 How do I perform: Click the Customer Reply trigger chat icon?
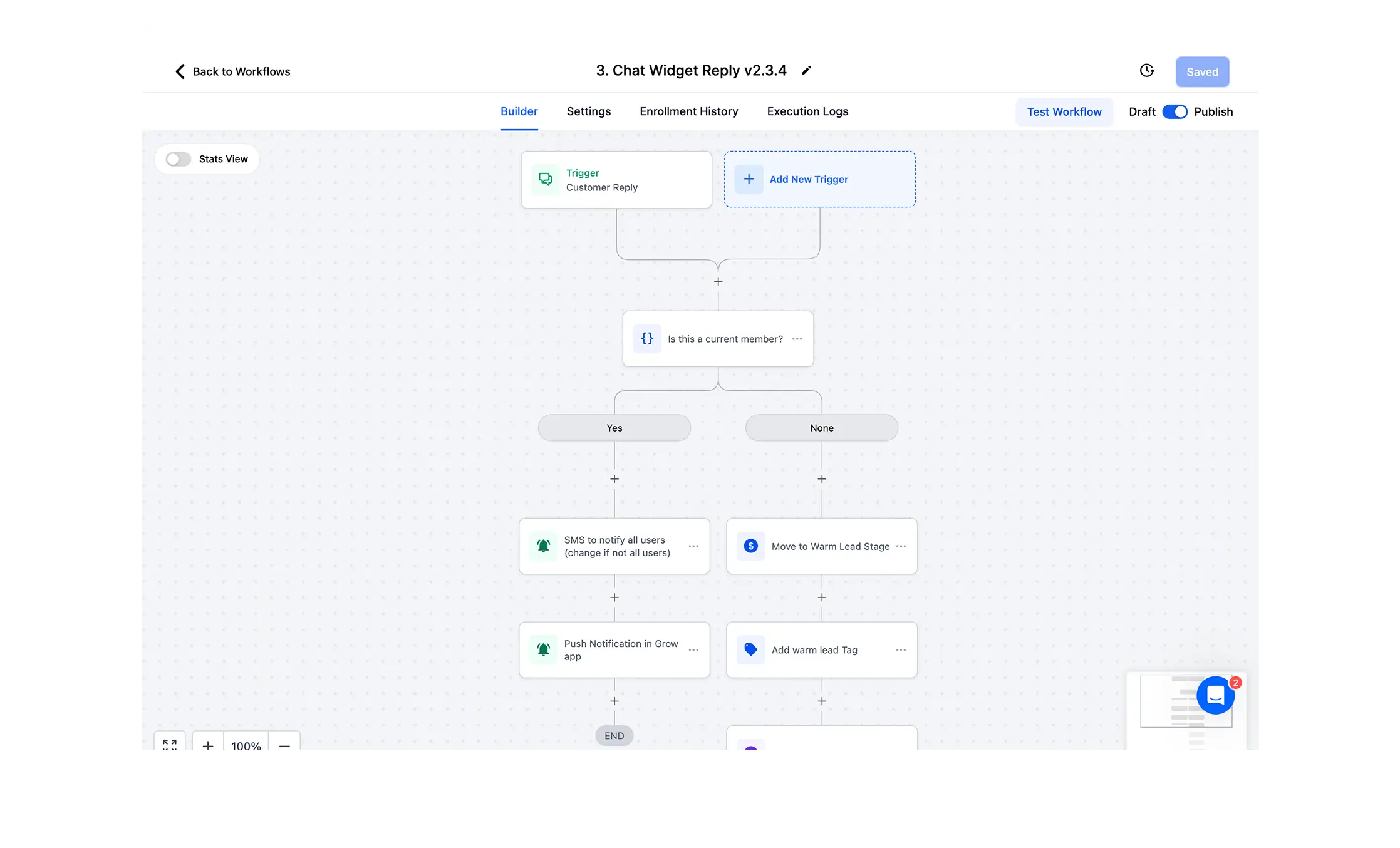pos(544,179)
